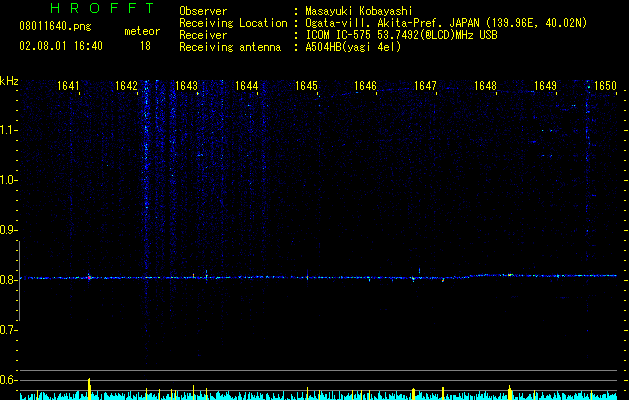Select the ICOM IC-575 receiver text
This screenshot has height=400, width=629.
[x=401, y=35]
